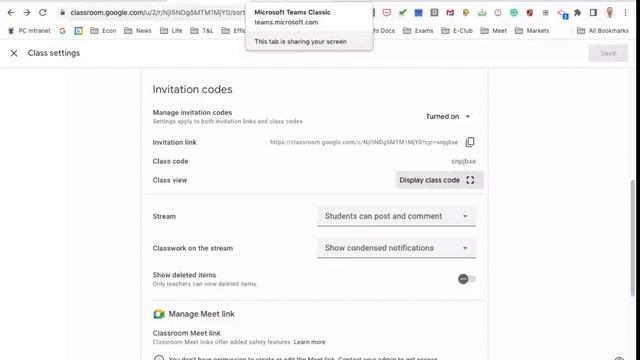Click the extension icon with the blue badge

click(563, 14)
